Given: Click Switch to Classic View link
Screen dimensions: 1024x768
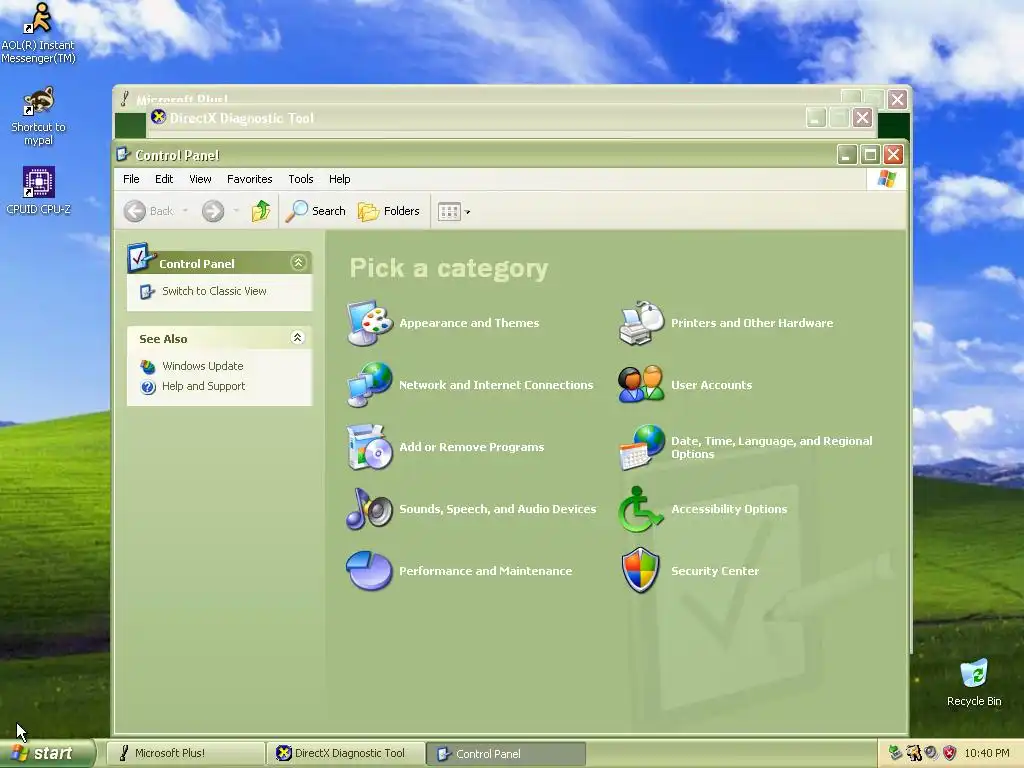Looking at the screenshot, I should [214, 291].
